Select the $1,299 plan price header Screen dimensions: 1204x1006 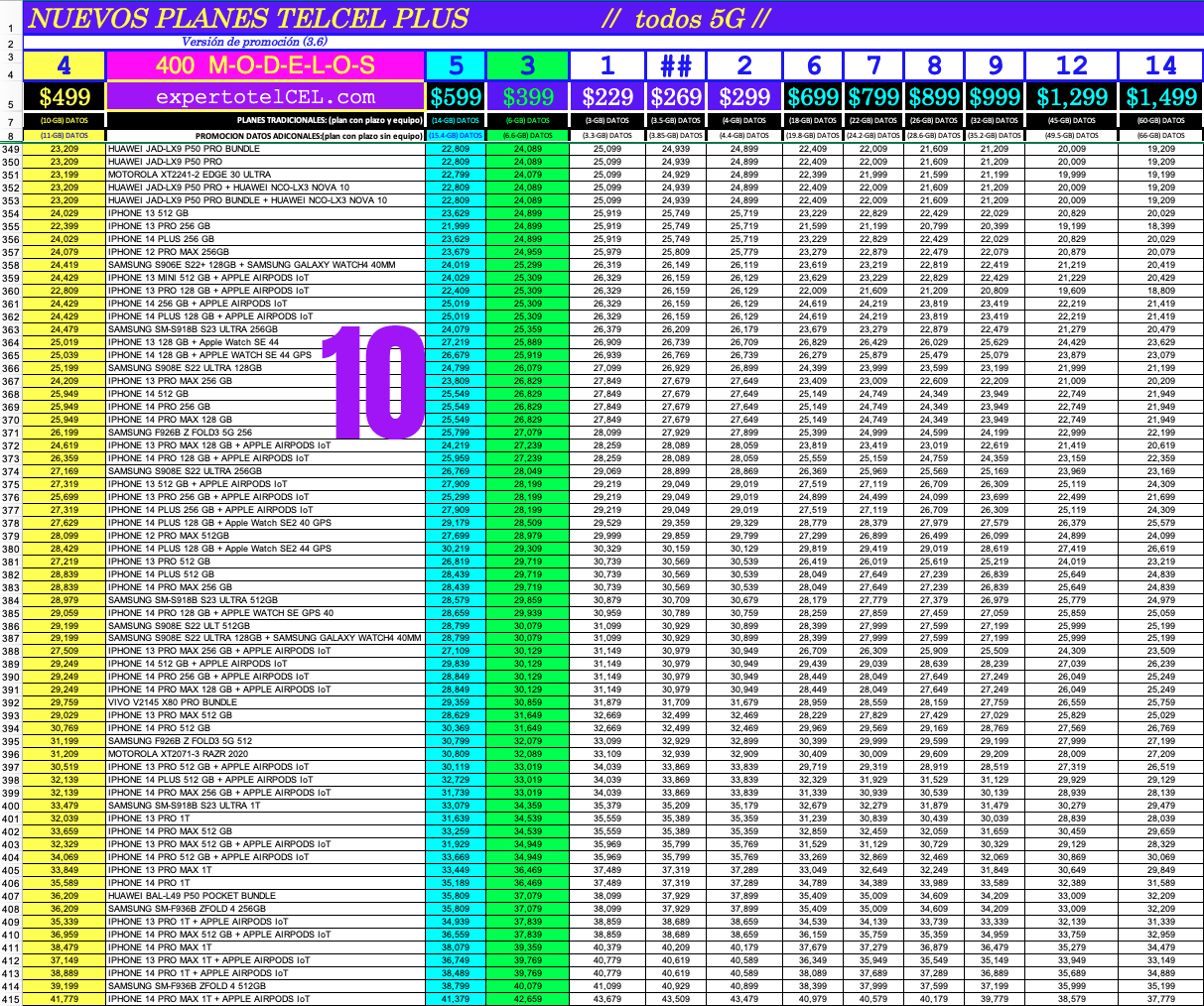tap(1072, 96)
